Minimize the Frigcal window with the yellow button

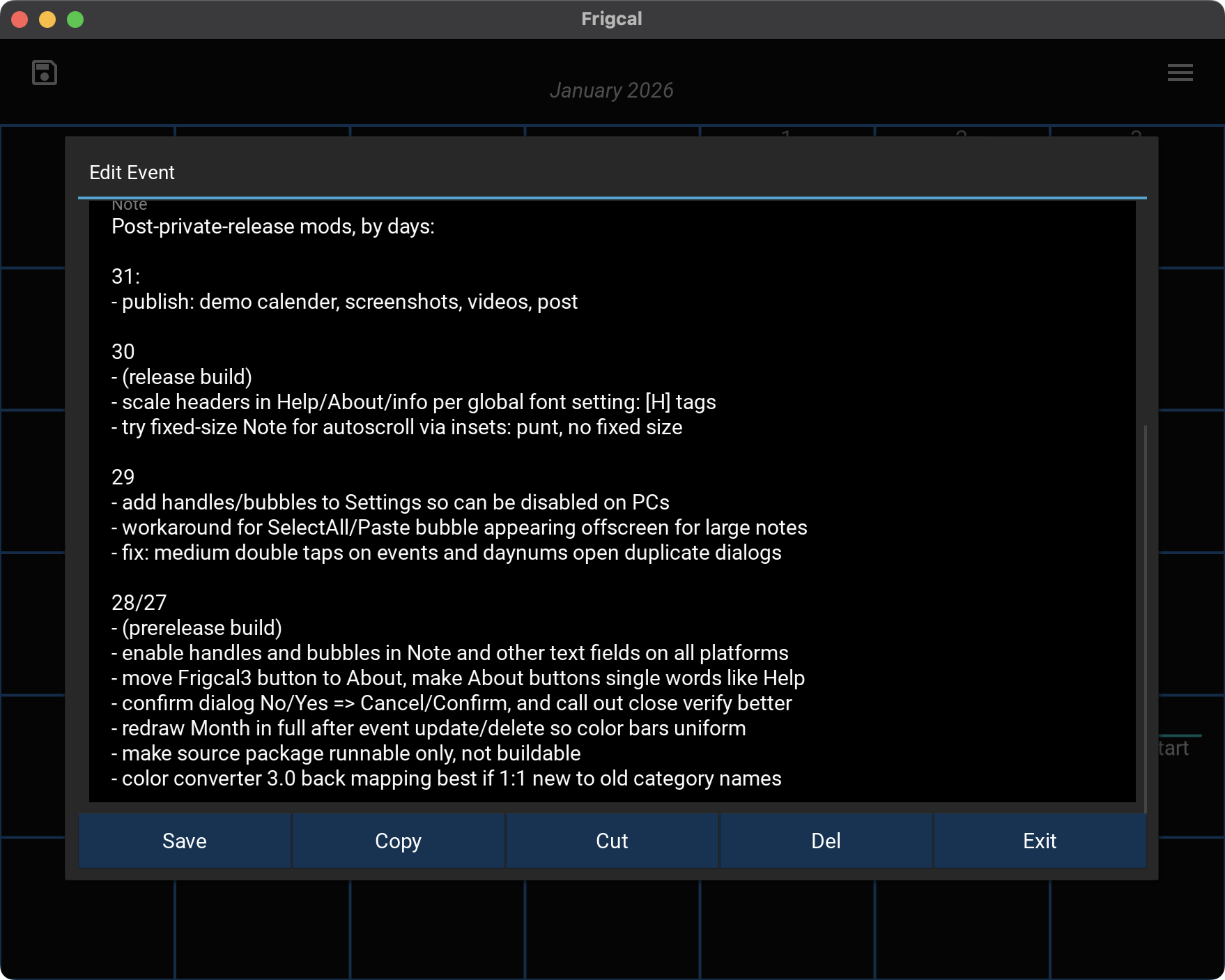click(47, 20)
